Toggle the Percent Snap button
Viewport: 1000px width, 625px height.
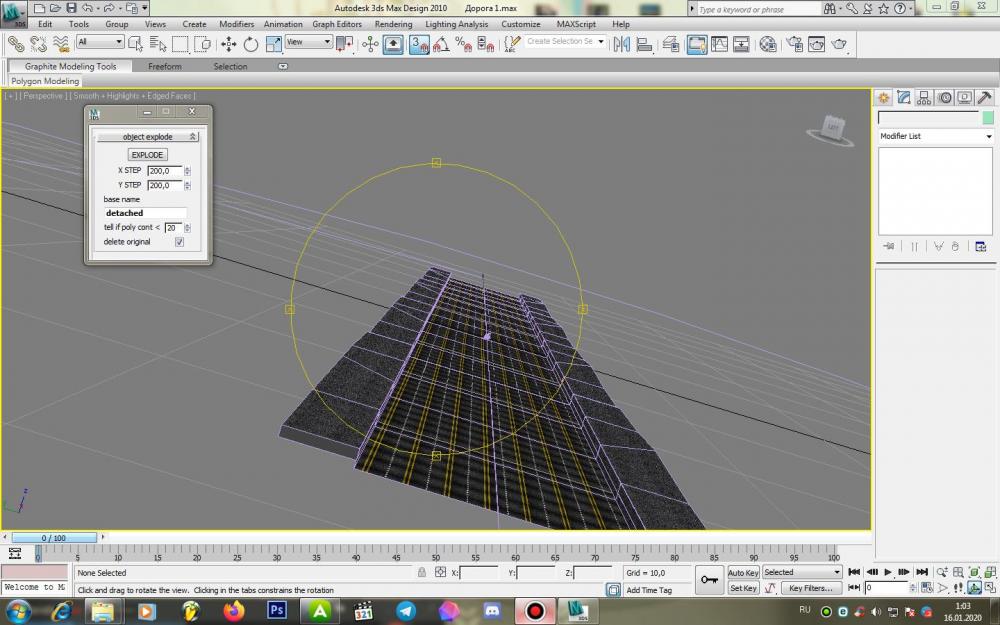(x=464, y=43)
